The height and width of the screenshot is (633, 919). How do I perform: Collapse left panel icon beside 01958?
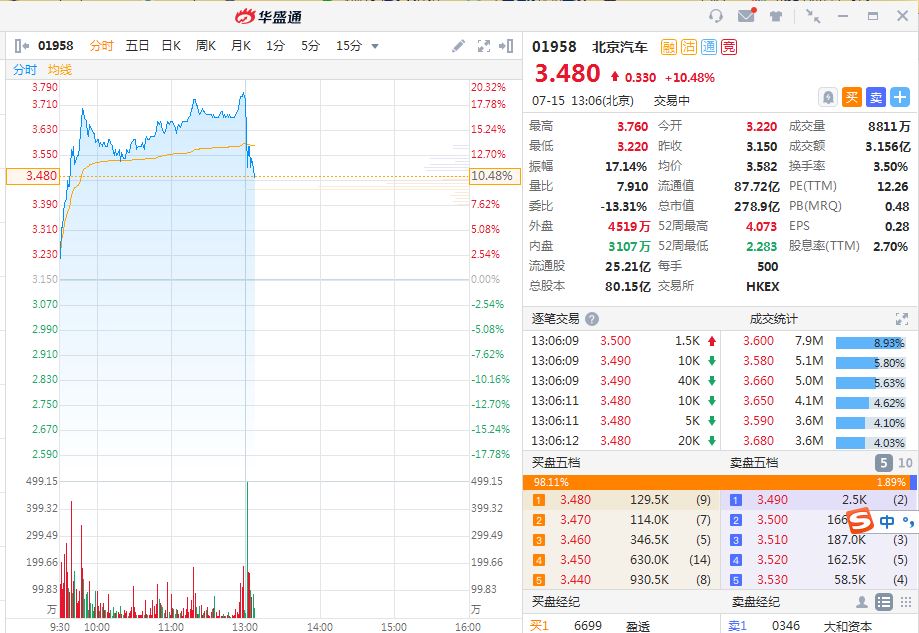pos(22,46)
